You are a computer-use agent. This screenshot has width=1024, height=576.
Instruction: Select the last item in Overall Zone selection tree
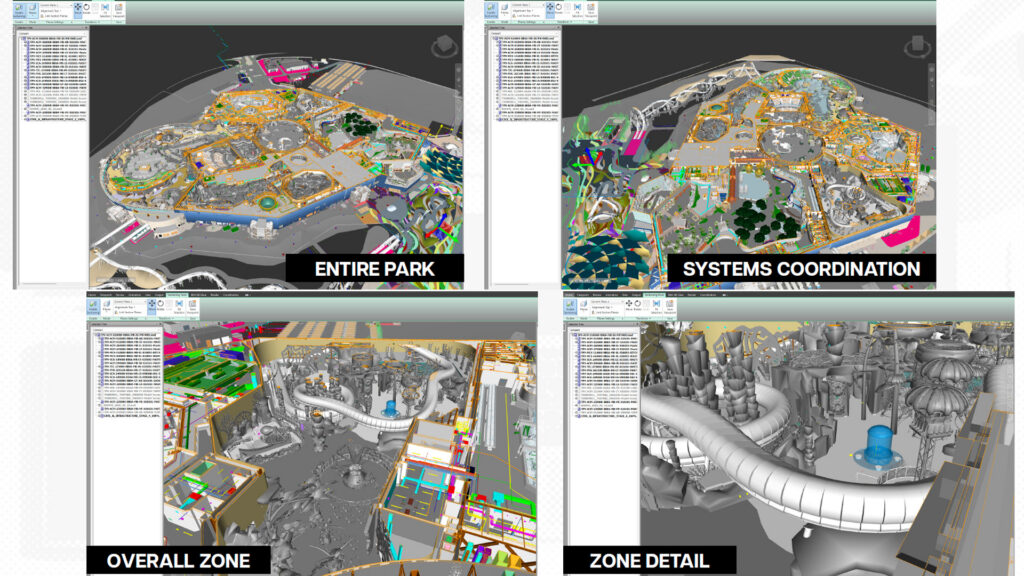tap(128, 414)
